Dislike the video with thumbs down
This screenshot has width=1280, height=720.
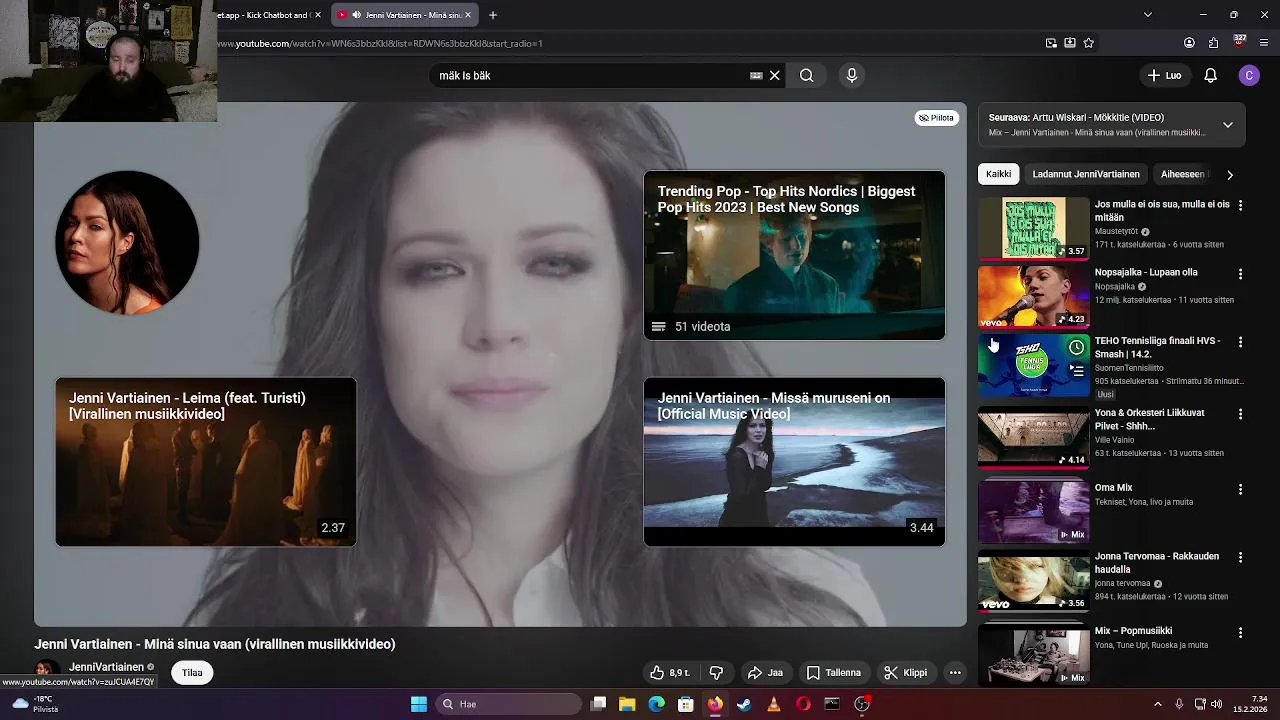click(716, 672)
